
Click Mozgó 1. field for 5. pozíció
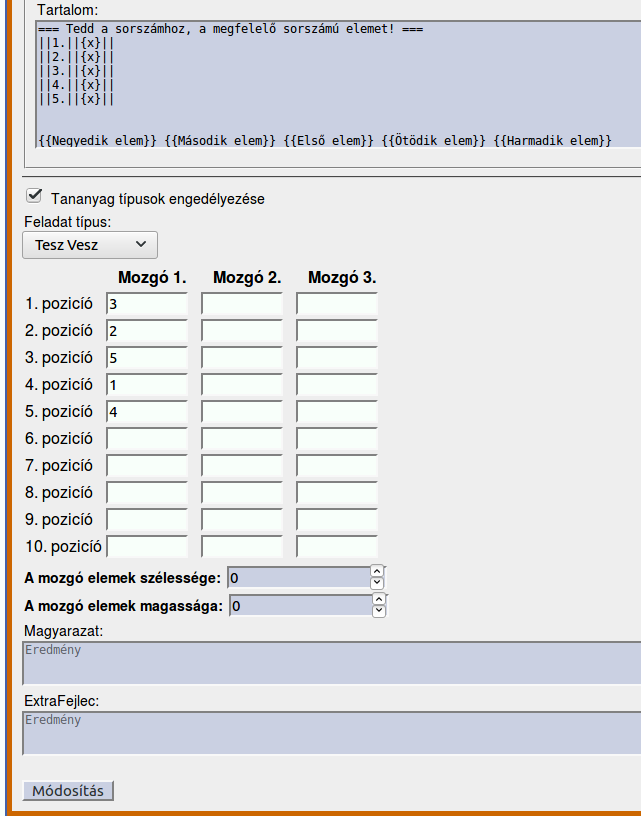(147, 411)
